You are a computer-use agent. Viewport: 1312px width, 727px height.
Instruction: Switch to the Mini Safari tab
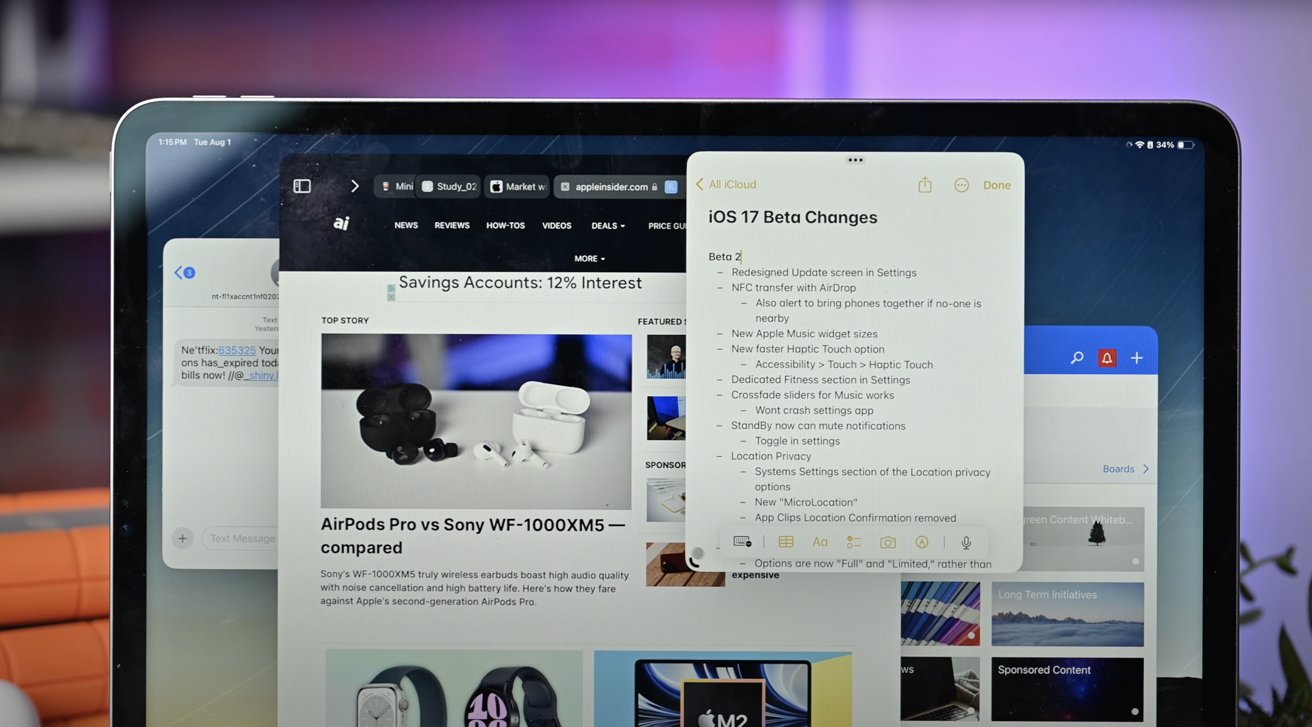click(x=396, y=187)
